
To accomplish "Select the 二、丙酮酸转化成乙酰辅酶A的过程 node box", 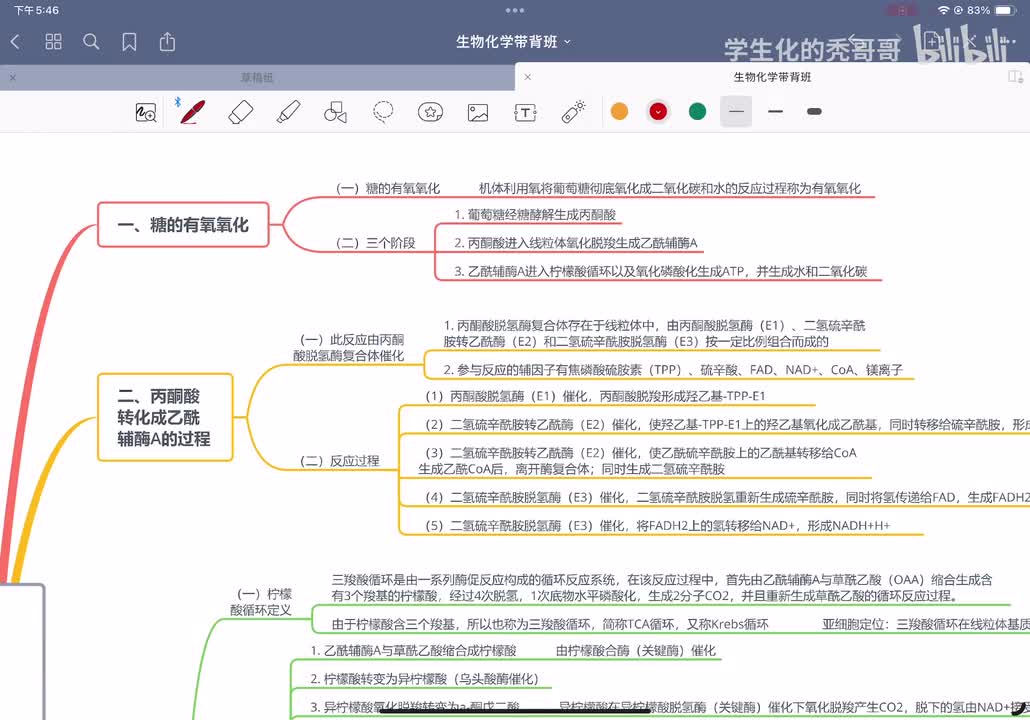I will point(165,417).
